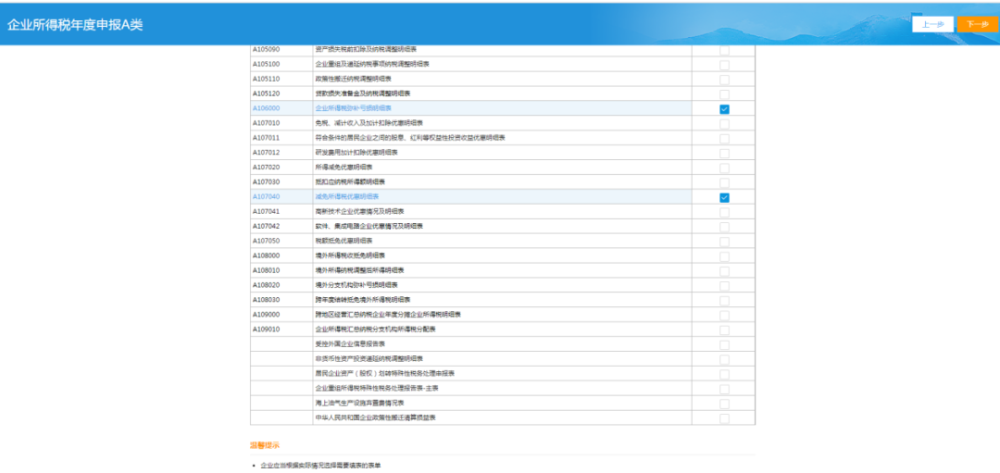
Task: Check the A109010 branch allocation checkbox
Action: [x=724, y=330]
